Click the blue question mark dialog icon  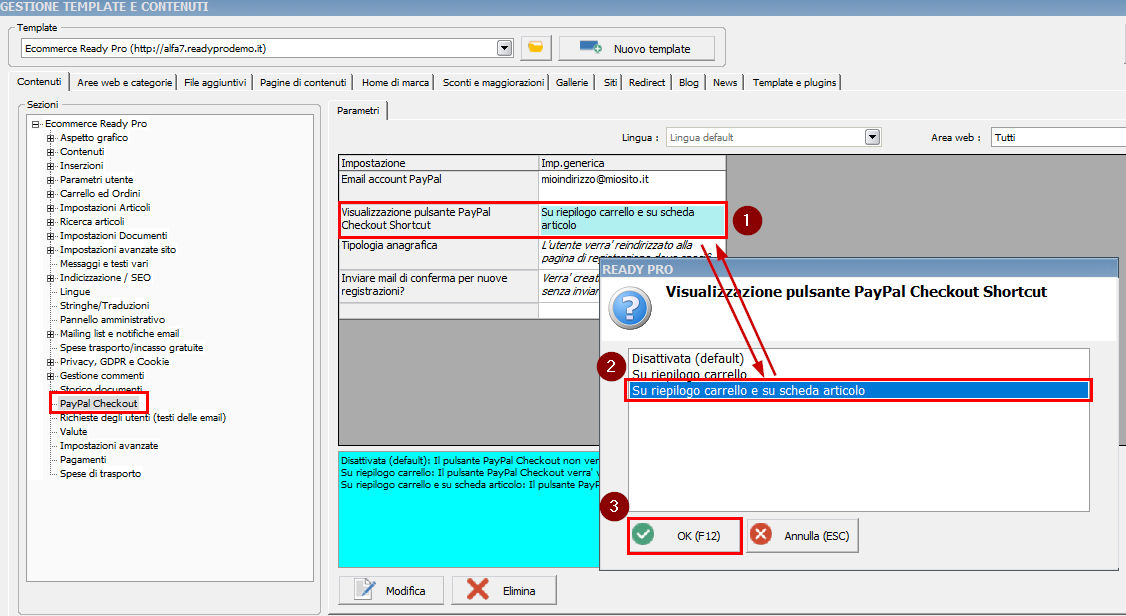[x=630, y=308]
